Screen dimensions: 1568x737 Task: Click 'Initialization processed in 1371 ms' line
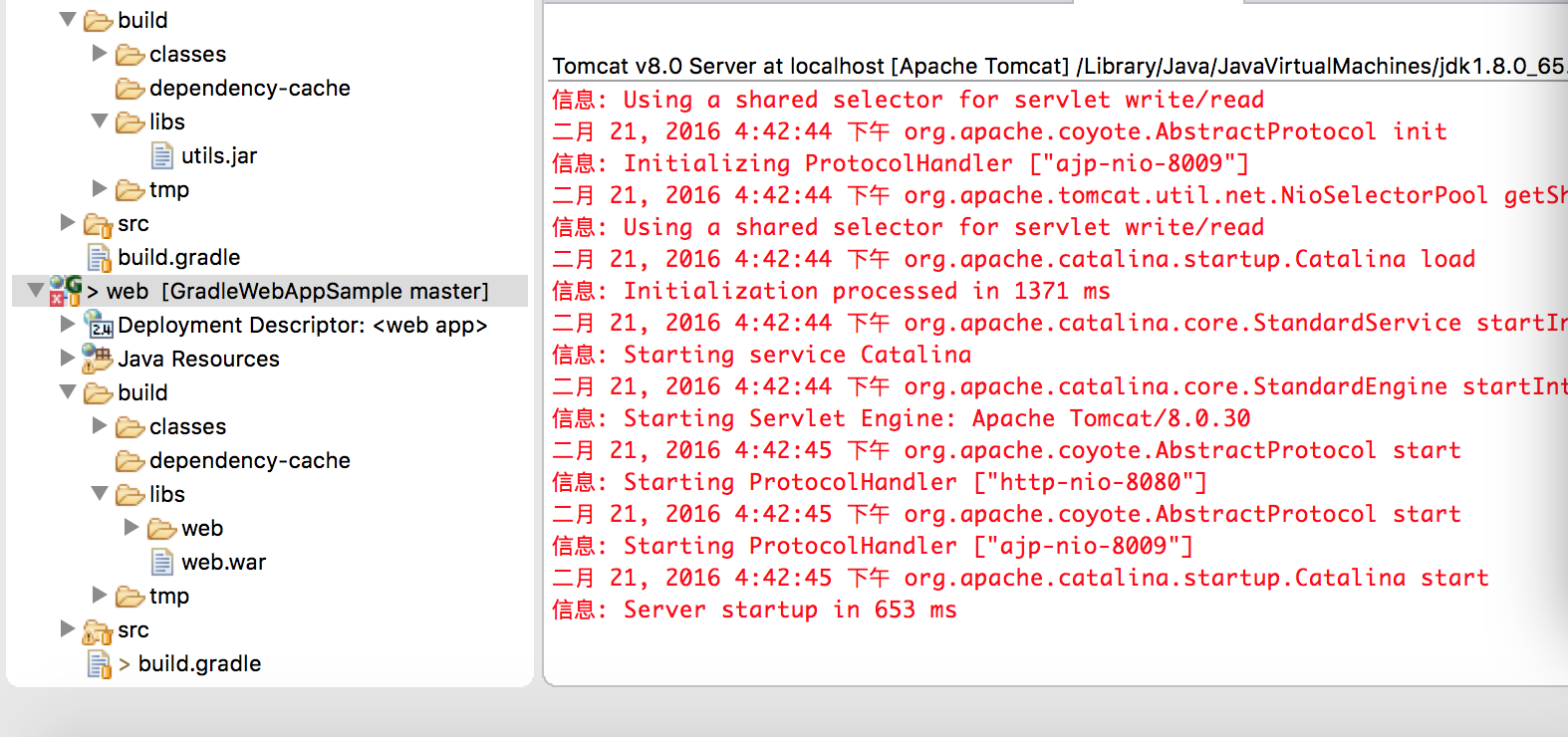pyautogui.click(x=831, y=291)
